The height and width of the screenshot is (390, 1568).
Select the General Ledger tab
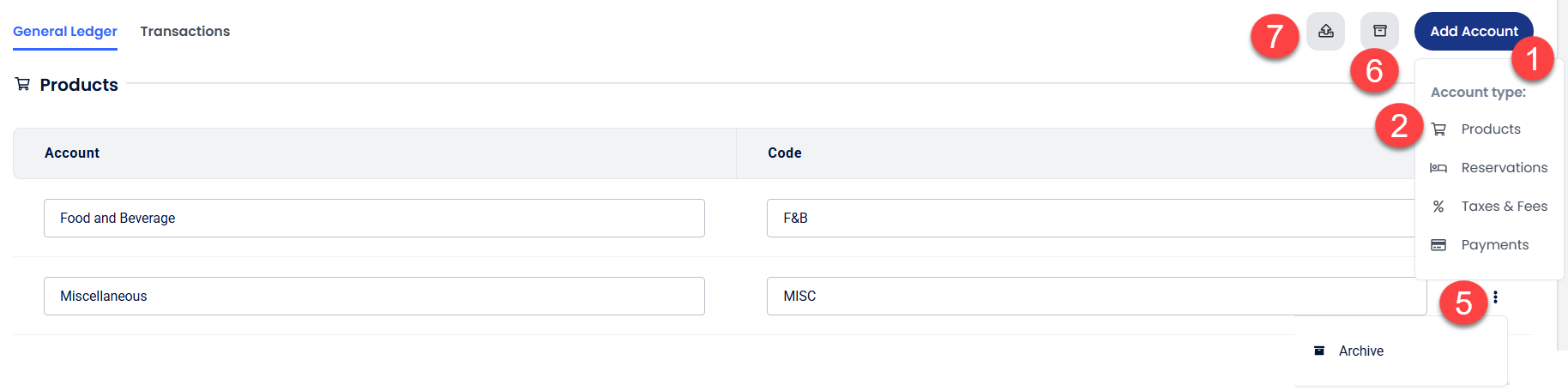(x=65, y=32)
